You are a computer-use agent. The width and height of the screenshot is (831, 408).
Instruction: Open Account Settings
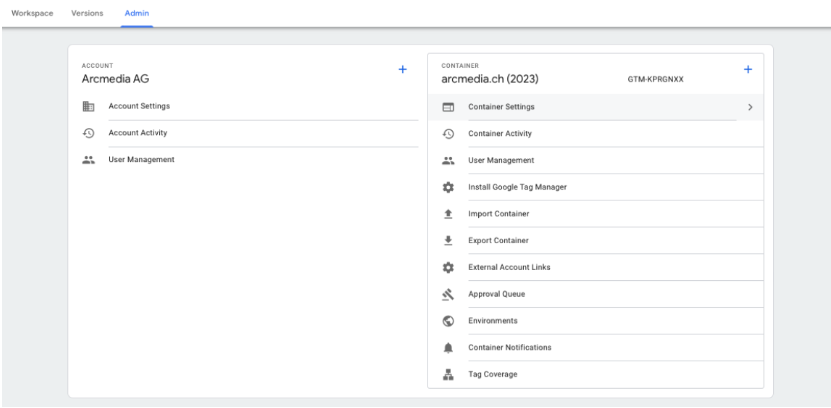(x=139, y=106)
